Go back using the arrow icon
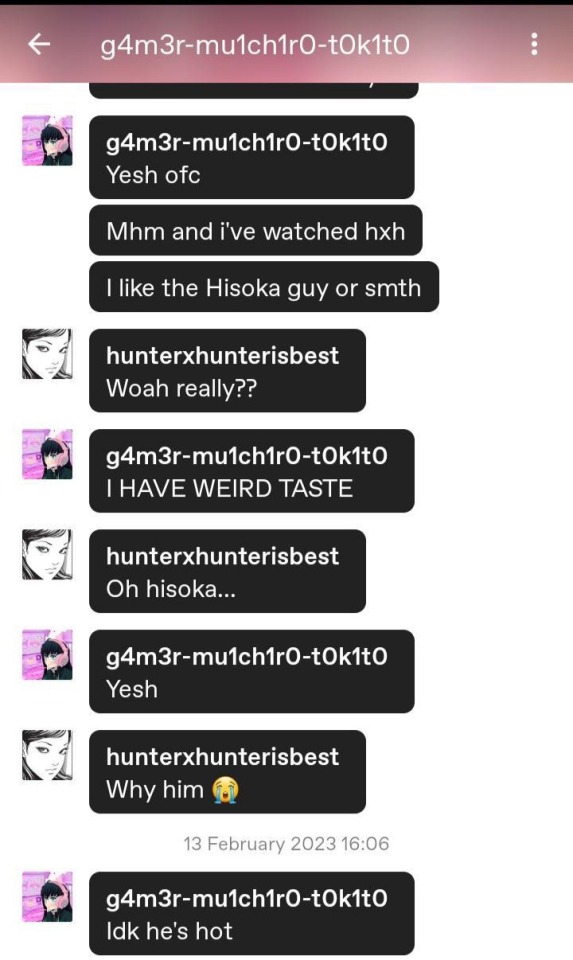Screen dimensions: 573x960 (39, 44)
